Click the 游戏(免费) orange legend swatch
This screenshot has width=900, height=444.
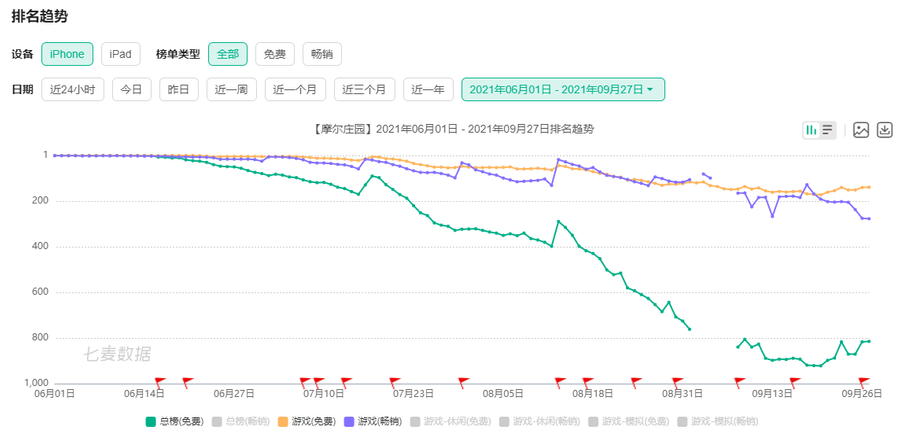click(x=283, y=422)
